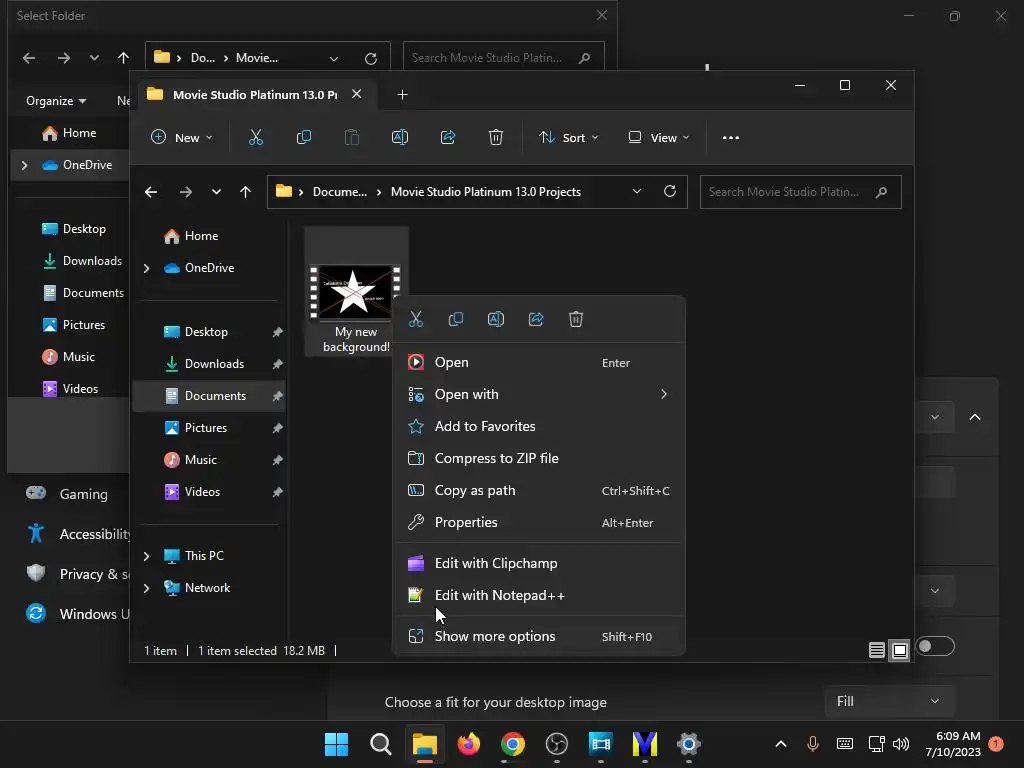Refresh the Select Folder dialog location
Image resolution: width=1024 pixels, height=768 pixels.
(x=371, y=59)
